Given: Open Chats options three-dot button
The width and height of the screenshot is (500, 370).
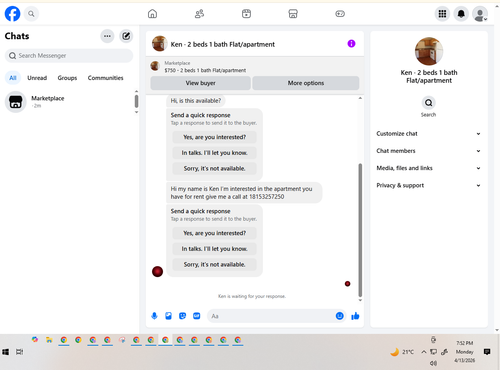Looking at the screenshot, I should click(107, 36).
